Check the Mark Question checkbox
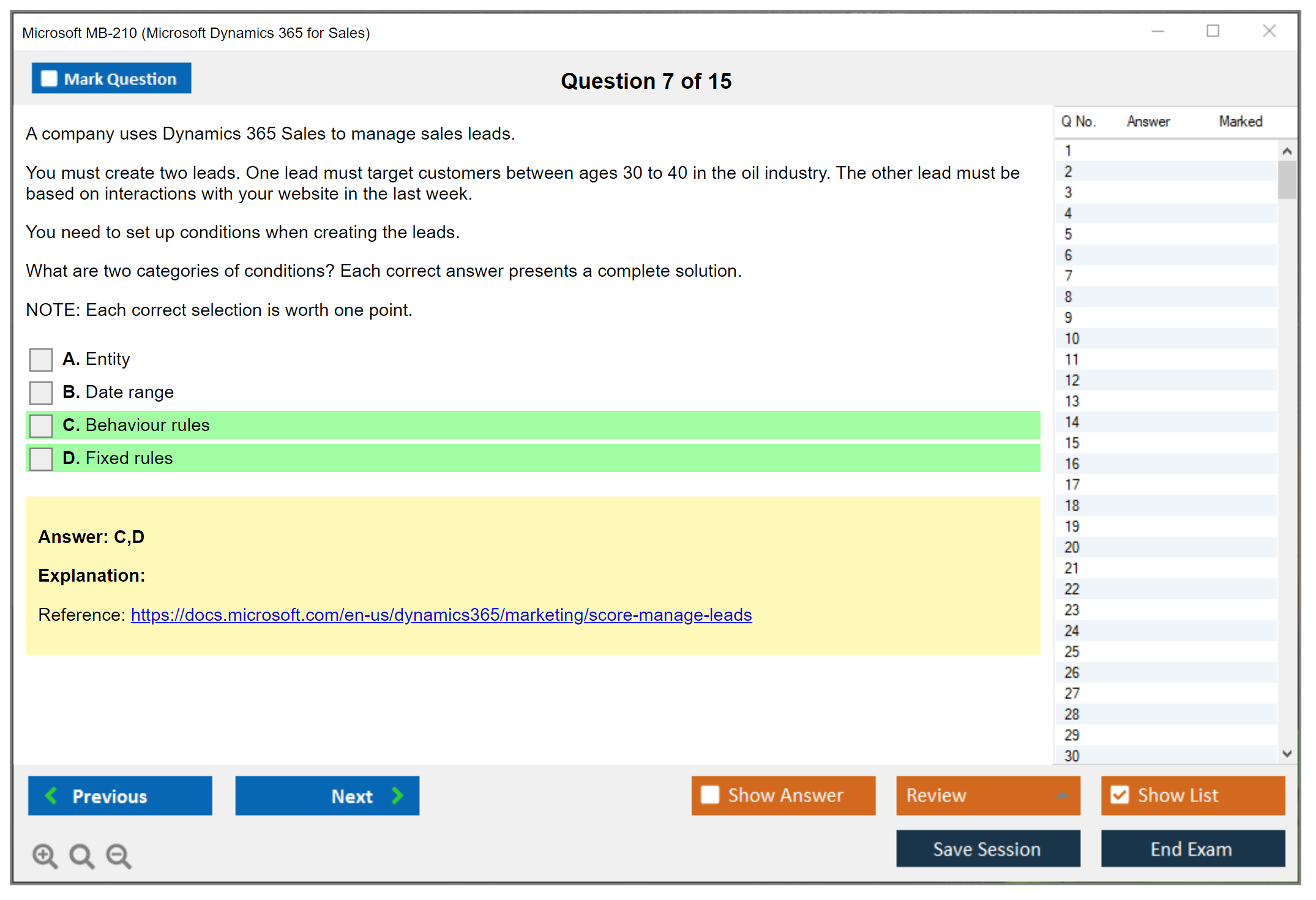This screenshot has height=900, width=1316. 49,78
